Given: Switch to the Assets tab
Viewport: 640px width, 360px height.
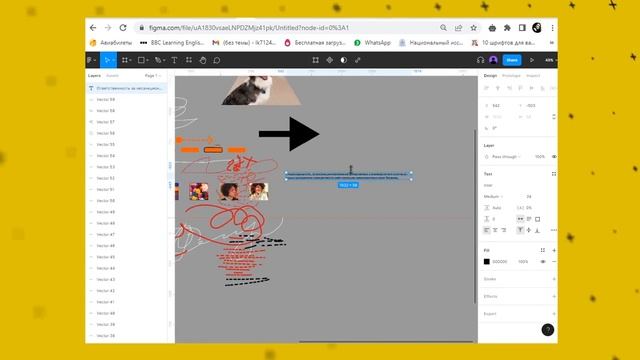Looking at the screenshot, I should coord(112,76).
